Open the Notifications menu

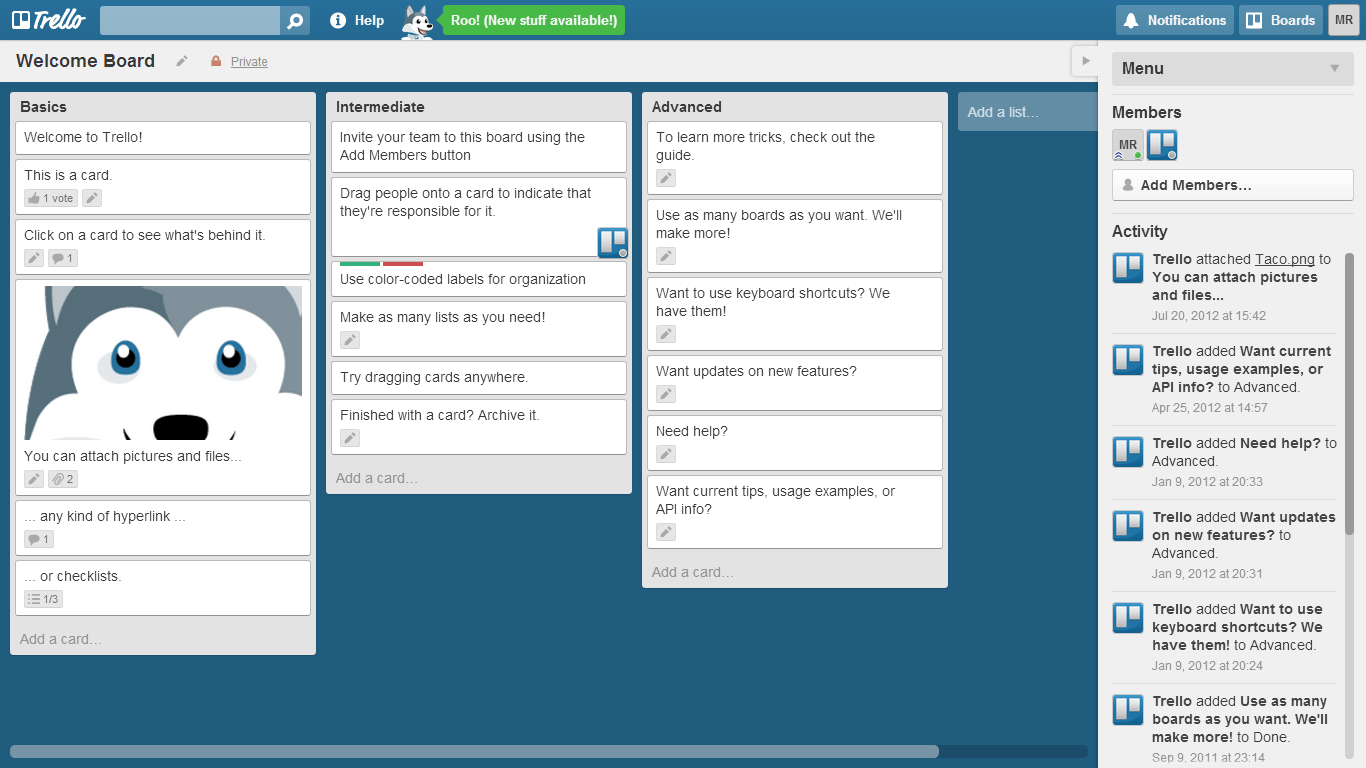(x=1174, y=20)
